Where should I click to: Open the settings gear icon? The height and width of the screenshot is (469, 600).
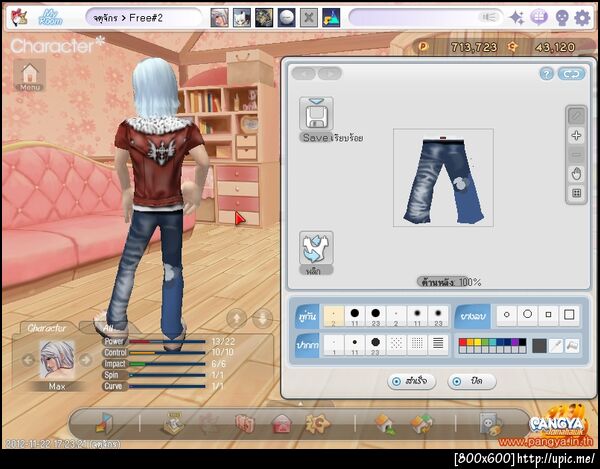click(x=582, y=18)
